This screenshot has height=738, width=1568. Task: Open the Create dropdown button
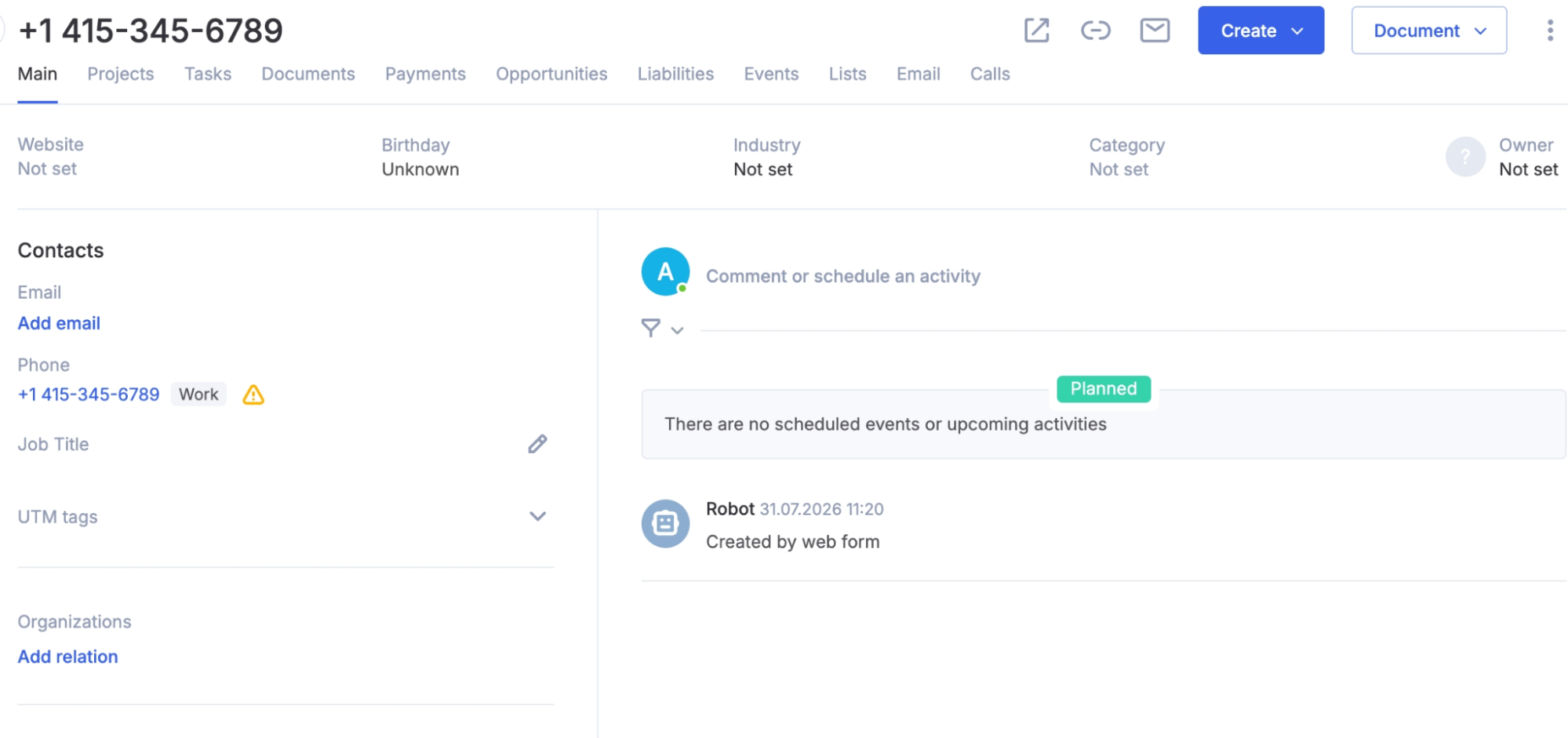pyautogui.click(x=1261, y=31)
